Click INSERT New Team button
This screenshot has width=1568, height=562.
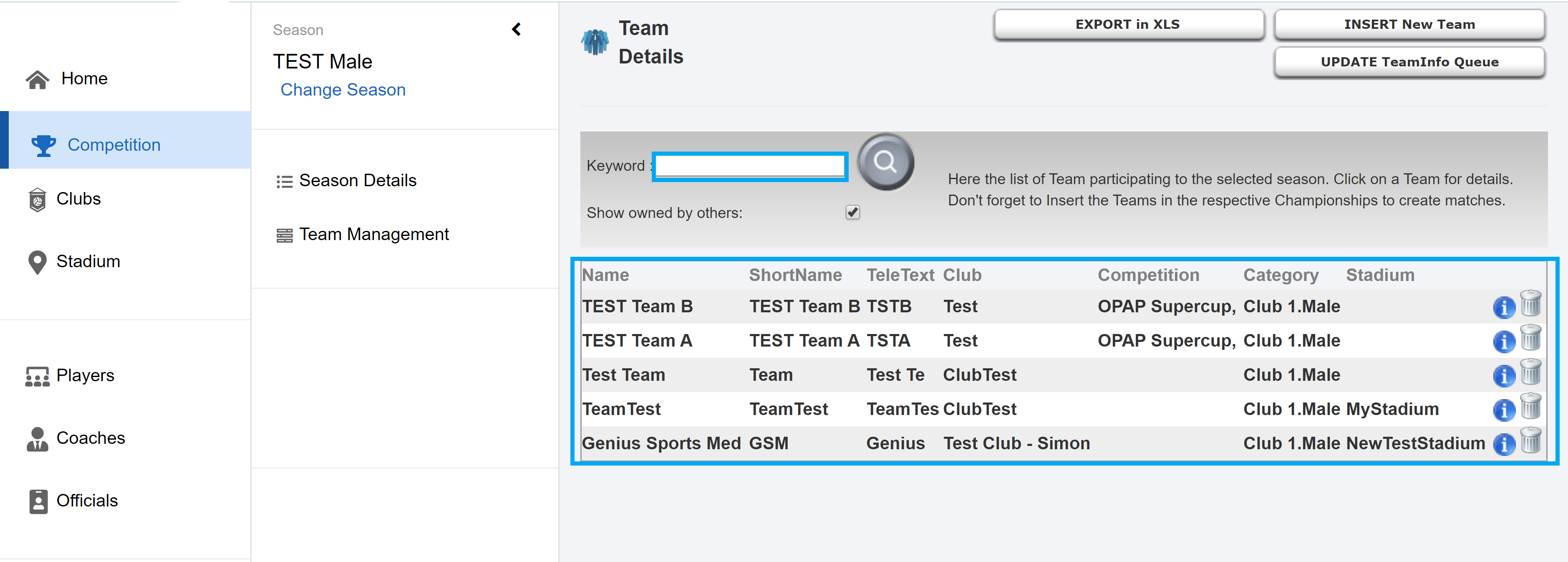1409,24
